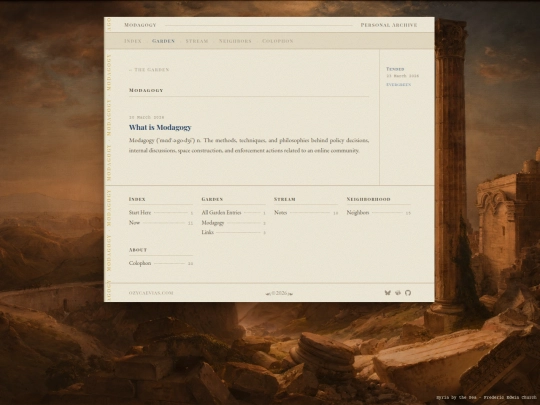Click the 'About' footer heading
The width and height of the screenshot is (540, 405).
(138, 250)
